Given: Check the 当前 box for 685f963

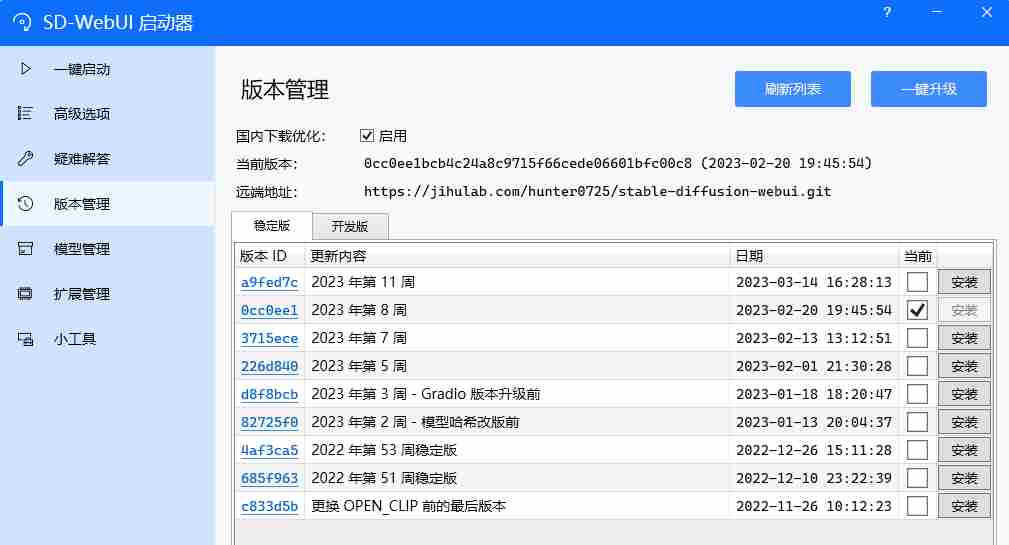Looking at the screenshot, I should [917, 478].
